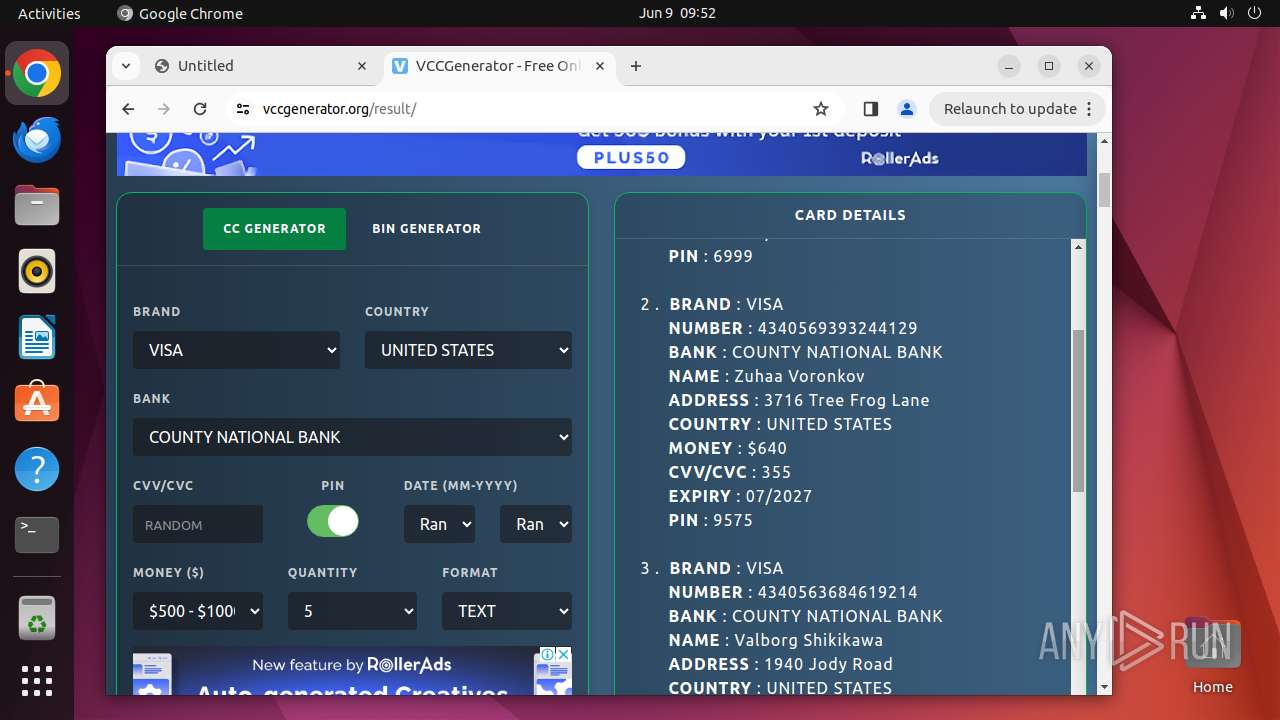Screen dimensions: 1280x720
Task: Click card number 4340569393244129
Action: point(838,328)
